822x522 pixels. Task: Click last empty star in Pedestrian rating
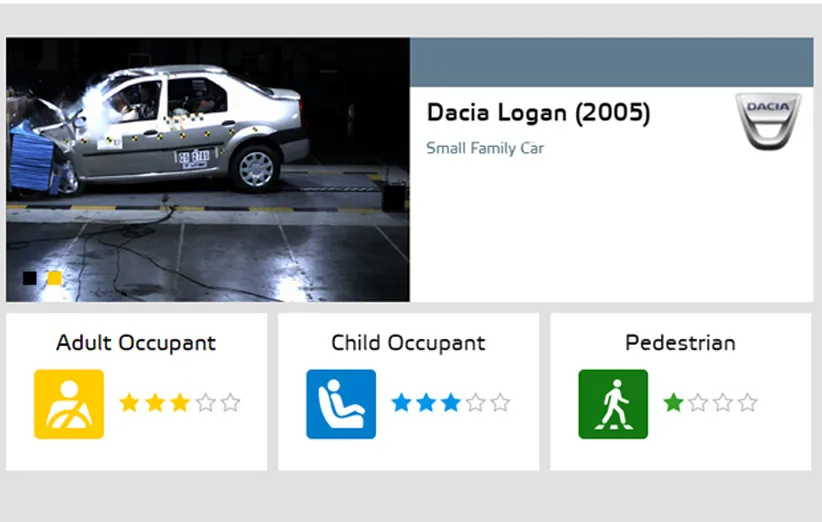(x=747, y=403)
